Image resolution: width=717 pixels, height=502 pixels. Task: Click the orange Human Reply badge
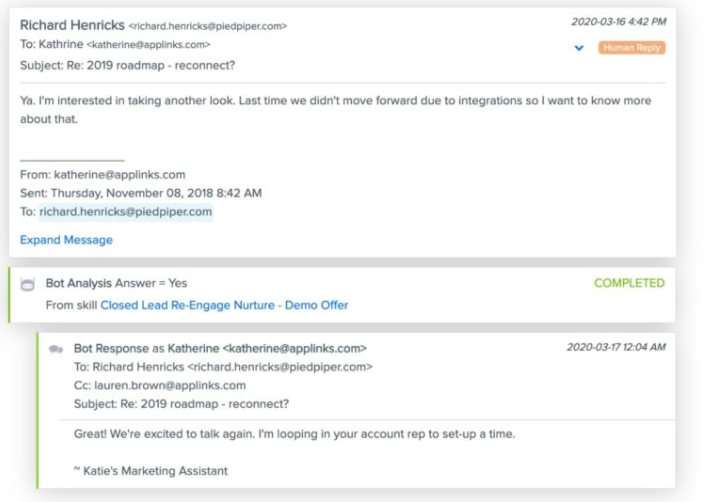coord(632,48)
